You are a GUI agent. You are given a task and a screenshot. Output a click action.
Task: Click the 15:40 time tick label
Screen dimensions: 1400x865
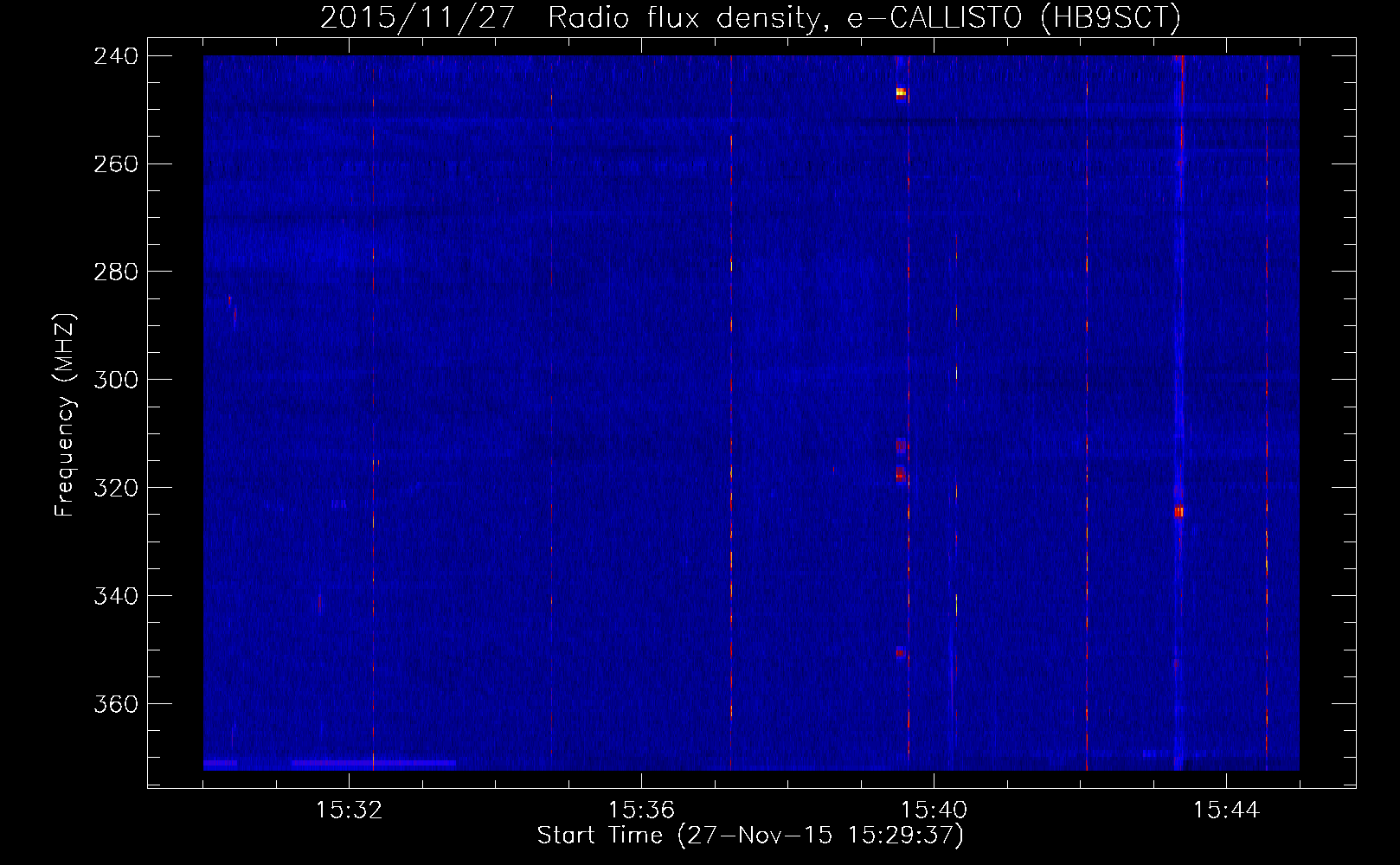934,811
